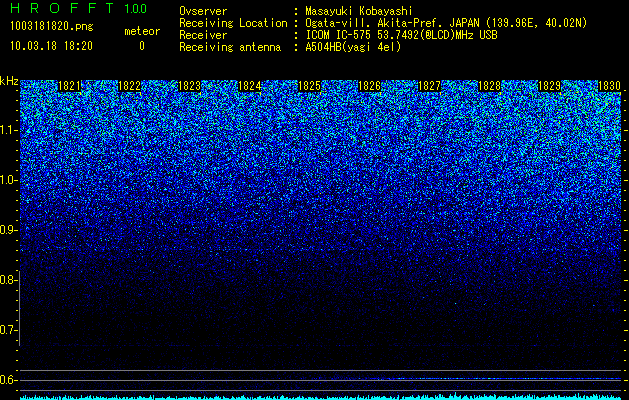Click the 0.7 frequency axis label

[9, 330]
